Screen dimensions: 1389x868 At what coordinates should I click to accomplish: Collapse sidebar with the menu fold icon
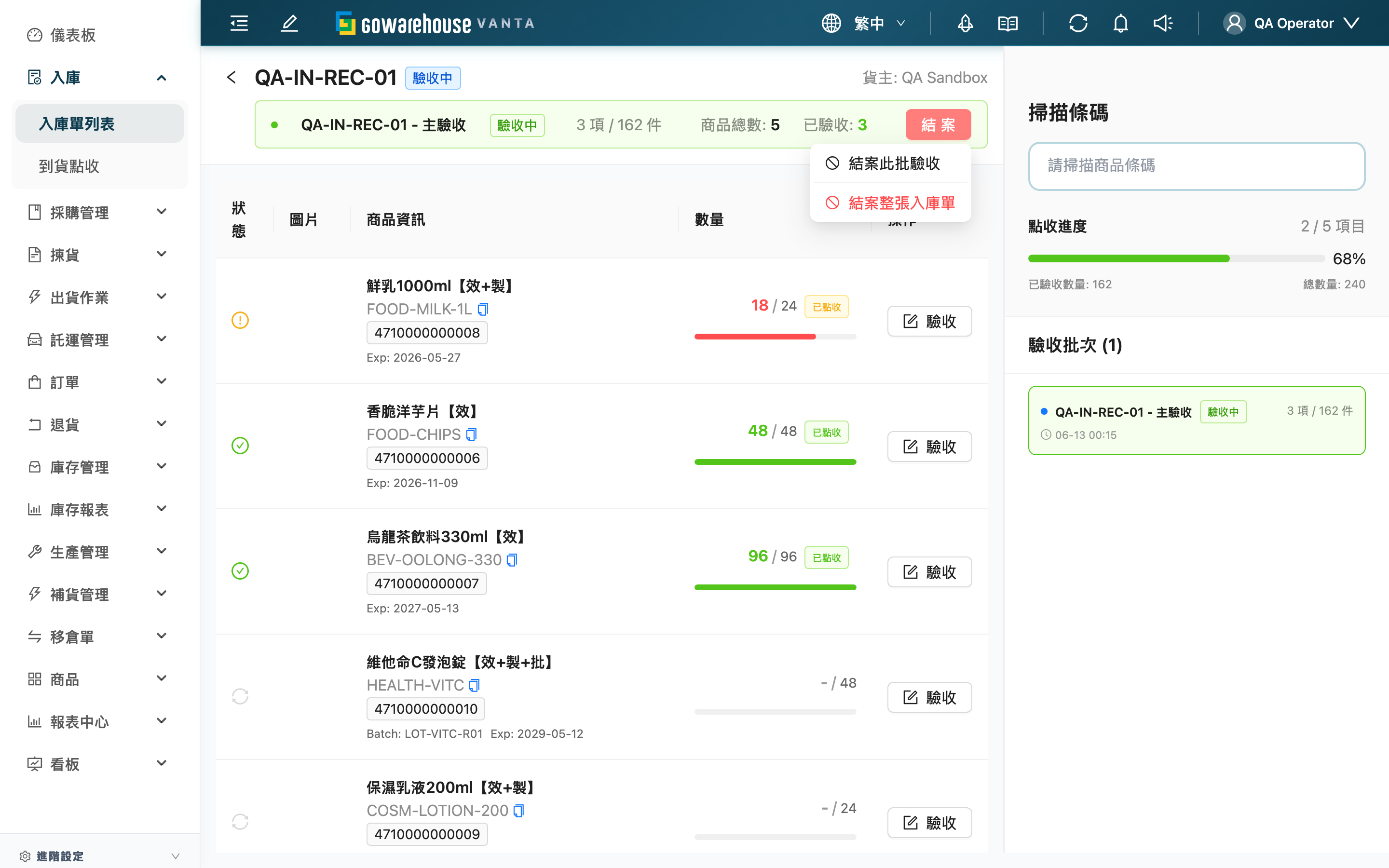click(x=239, y=23)
